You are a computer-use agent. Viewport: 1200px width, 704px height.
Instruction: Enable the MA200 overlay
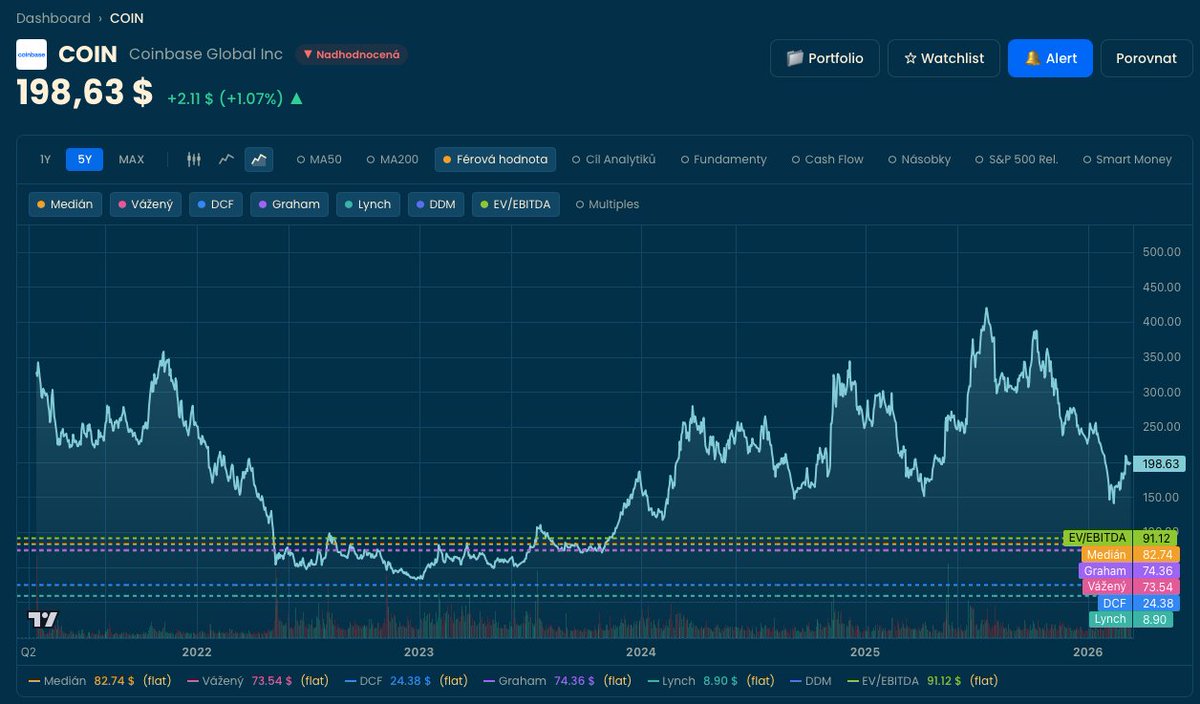click(x=390, y=159)
